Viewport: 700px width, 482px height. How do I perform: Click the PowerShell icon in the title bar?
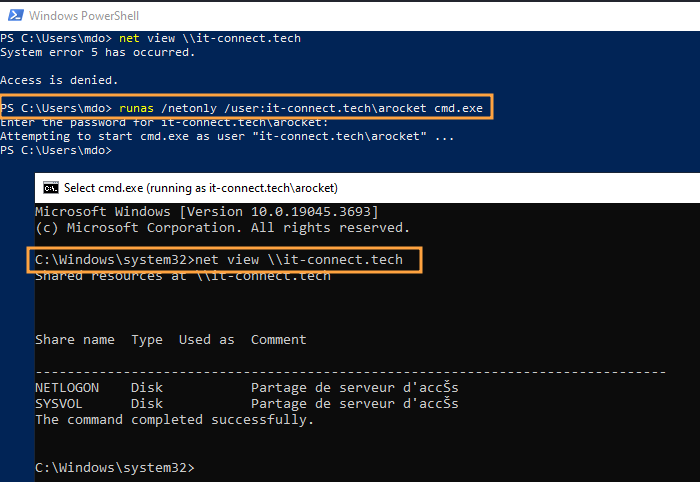pyautogui.click(x=15, y=15)
